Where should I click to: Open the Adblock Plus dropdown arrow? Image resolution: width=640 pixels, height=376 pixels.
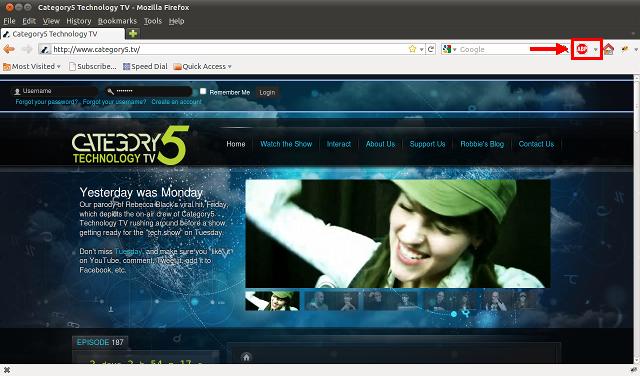[x=596, y=50]
